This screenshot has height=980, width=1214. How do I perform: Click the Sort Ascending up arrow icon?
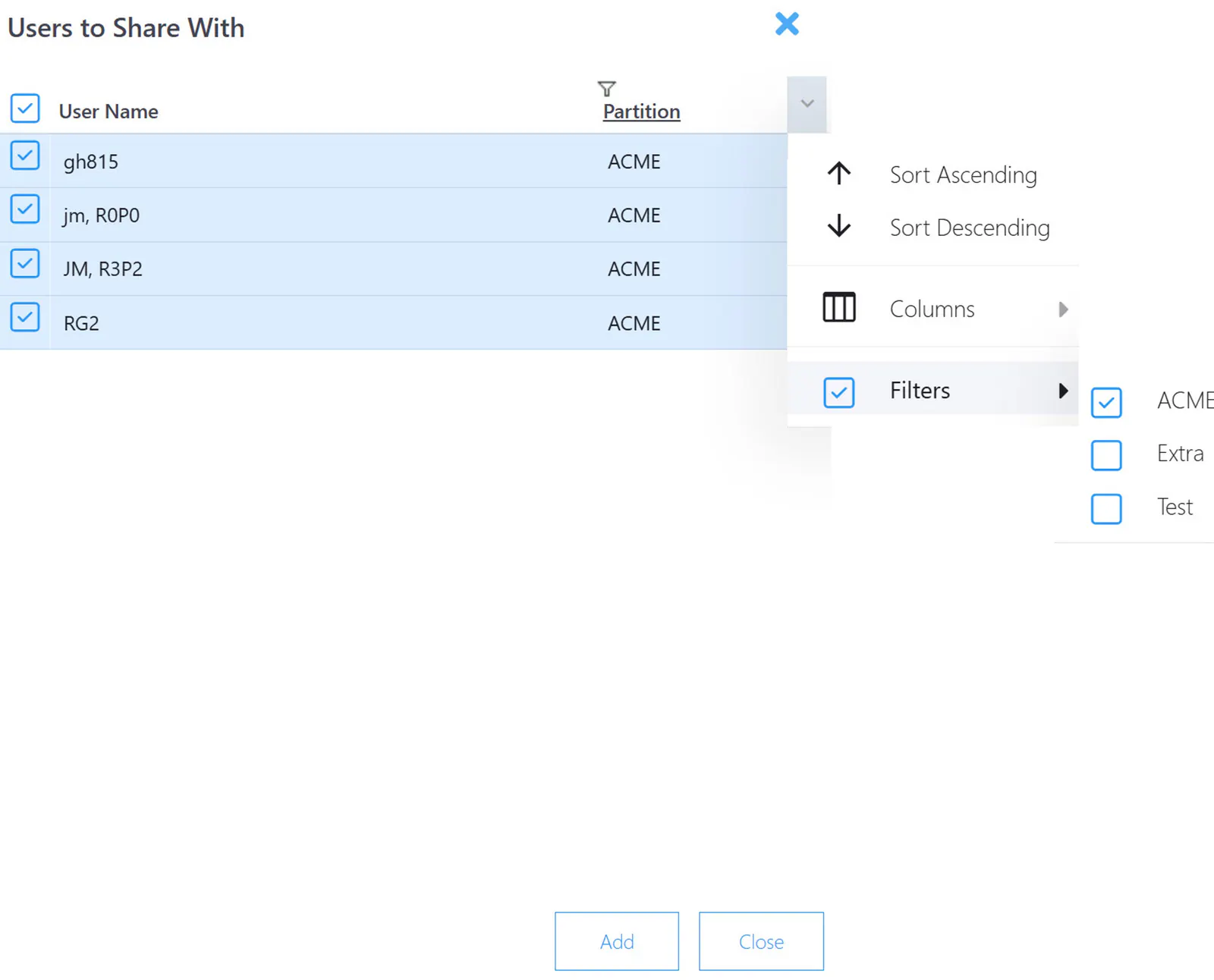coord(839,174)
